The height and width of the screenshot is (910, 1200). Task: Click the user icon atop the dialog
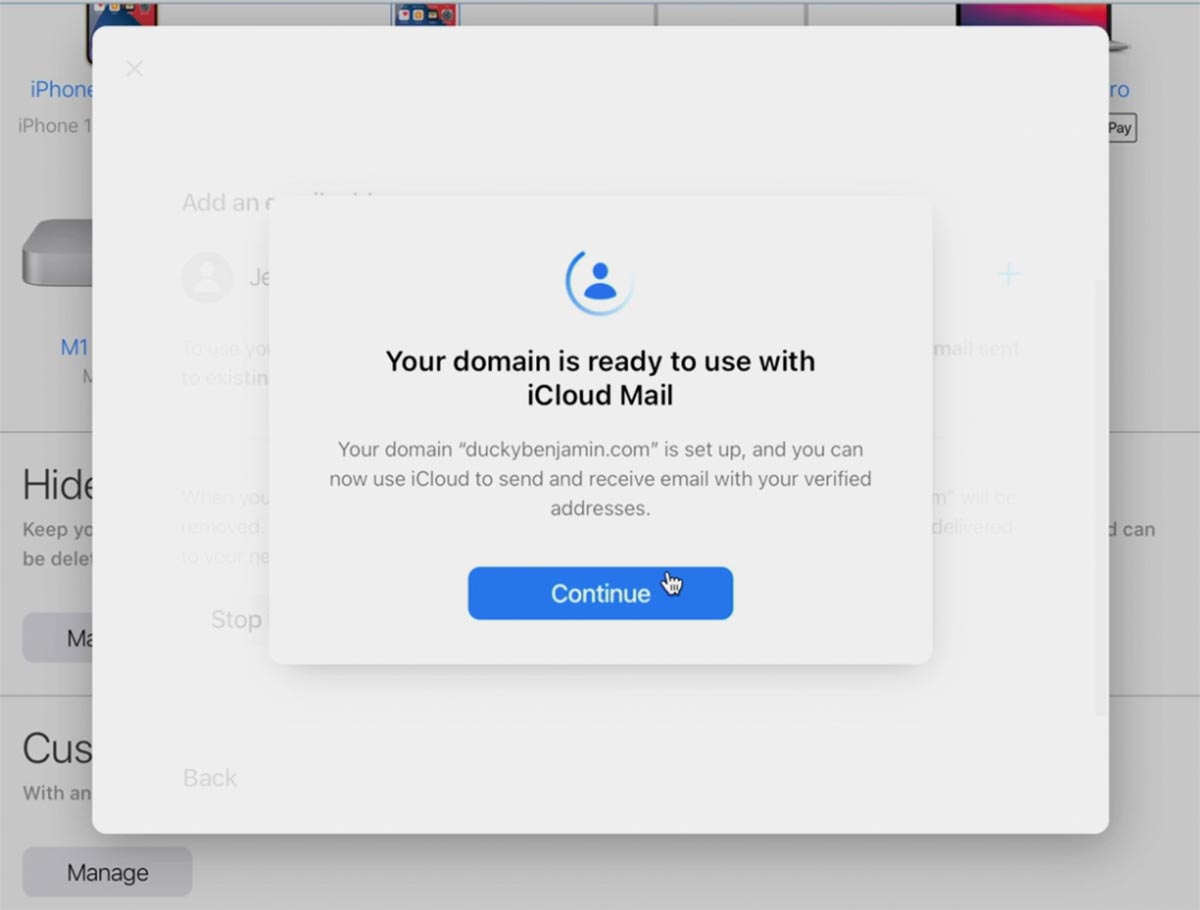pos(600,282)
